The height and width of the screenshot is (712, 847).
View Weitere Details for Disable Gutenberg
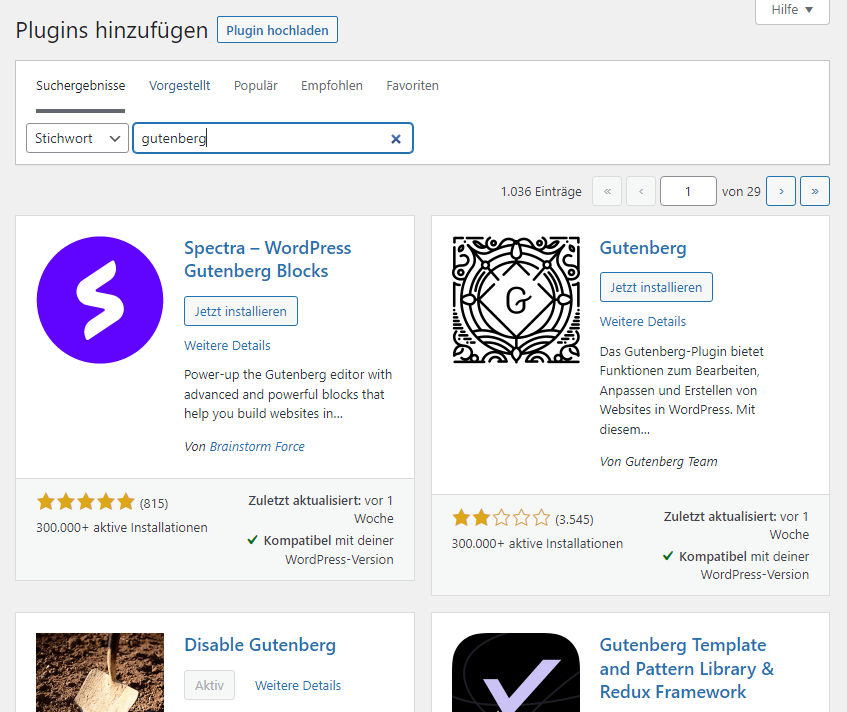click(298, 686)
